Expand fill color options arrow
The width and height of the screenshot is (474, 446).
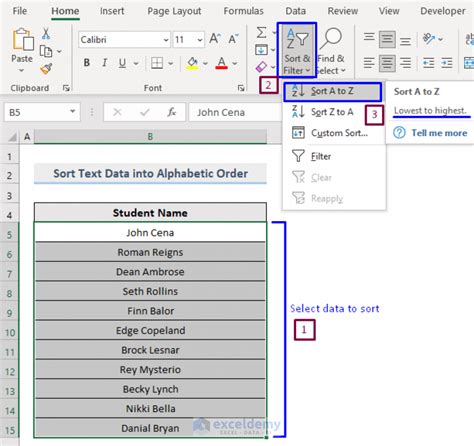[205, 63]
